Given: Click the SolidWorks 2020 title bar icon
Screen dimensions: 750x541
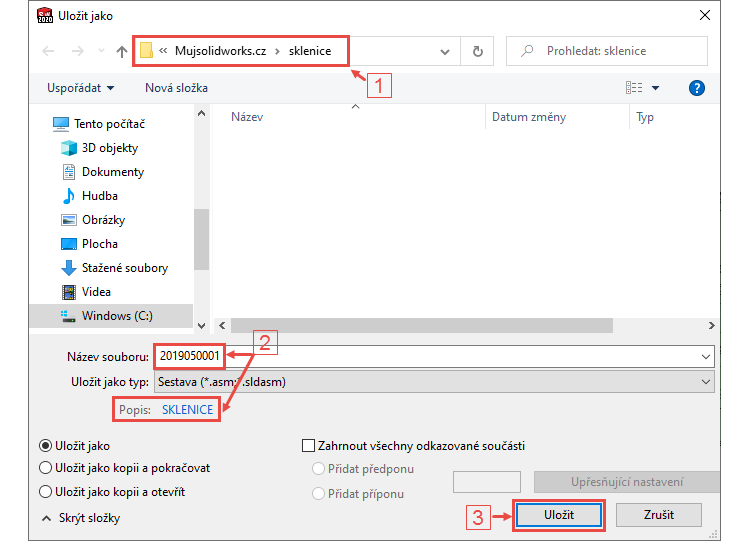Looking at the screenshot, I should pos(45,15).
